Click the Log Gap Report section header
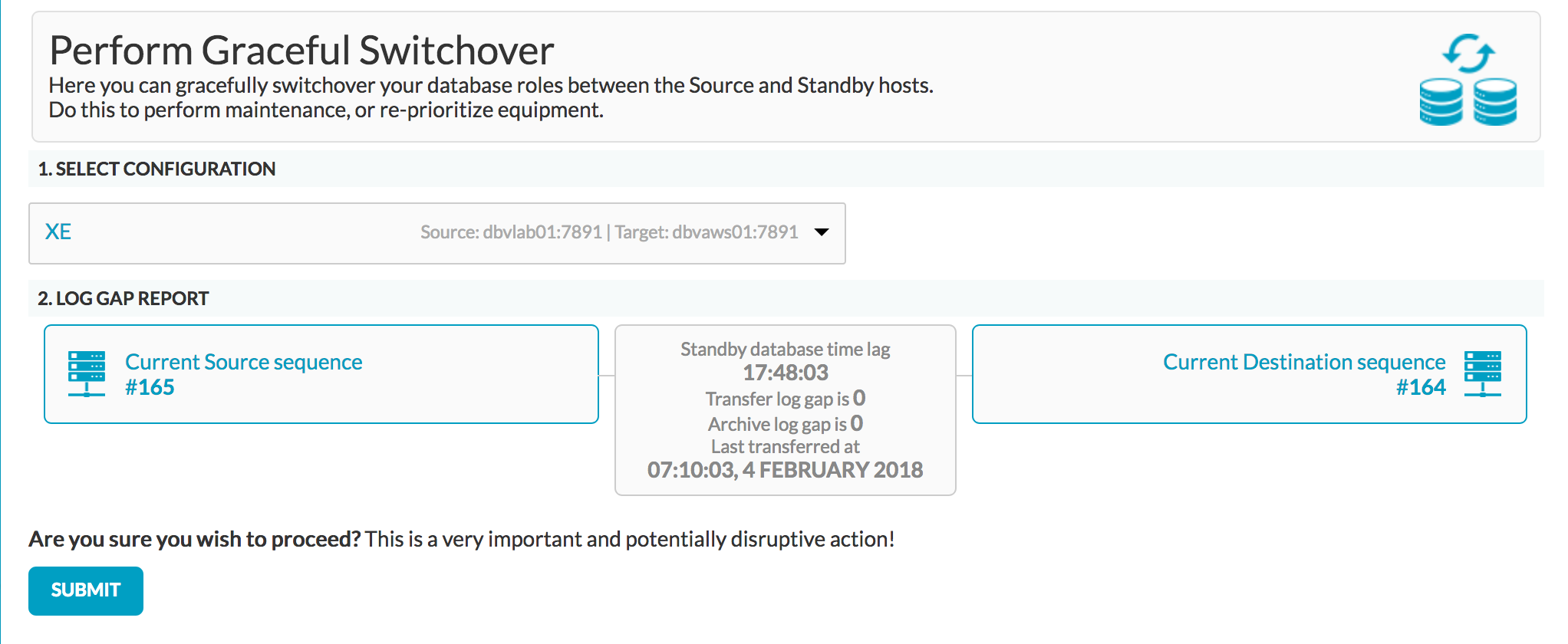 click(124, 298)
